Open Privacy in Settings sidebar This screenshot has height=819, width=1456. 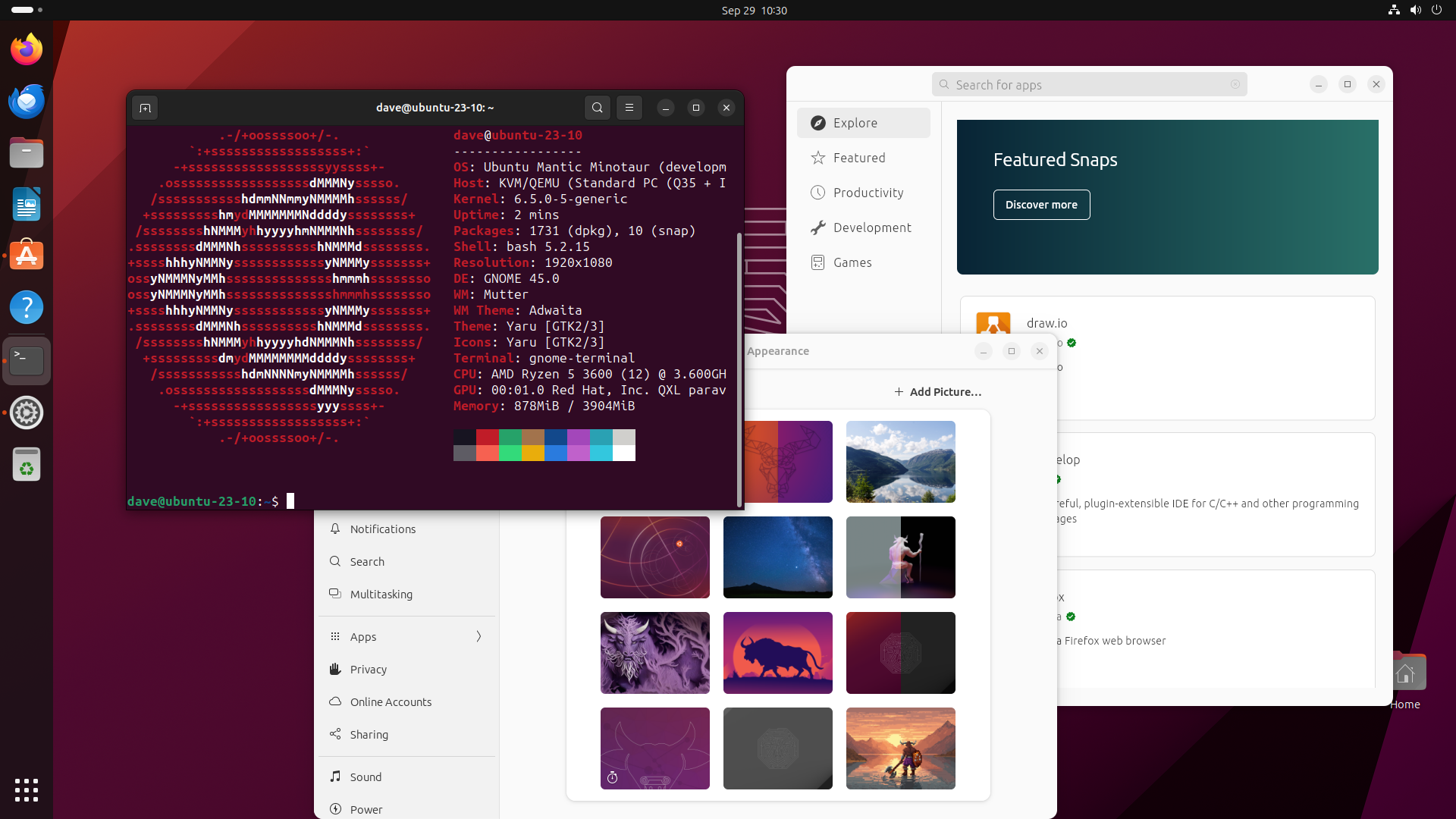[407, 670]
